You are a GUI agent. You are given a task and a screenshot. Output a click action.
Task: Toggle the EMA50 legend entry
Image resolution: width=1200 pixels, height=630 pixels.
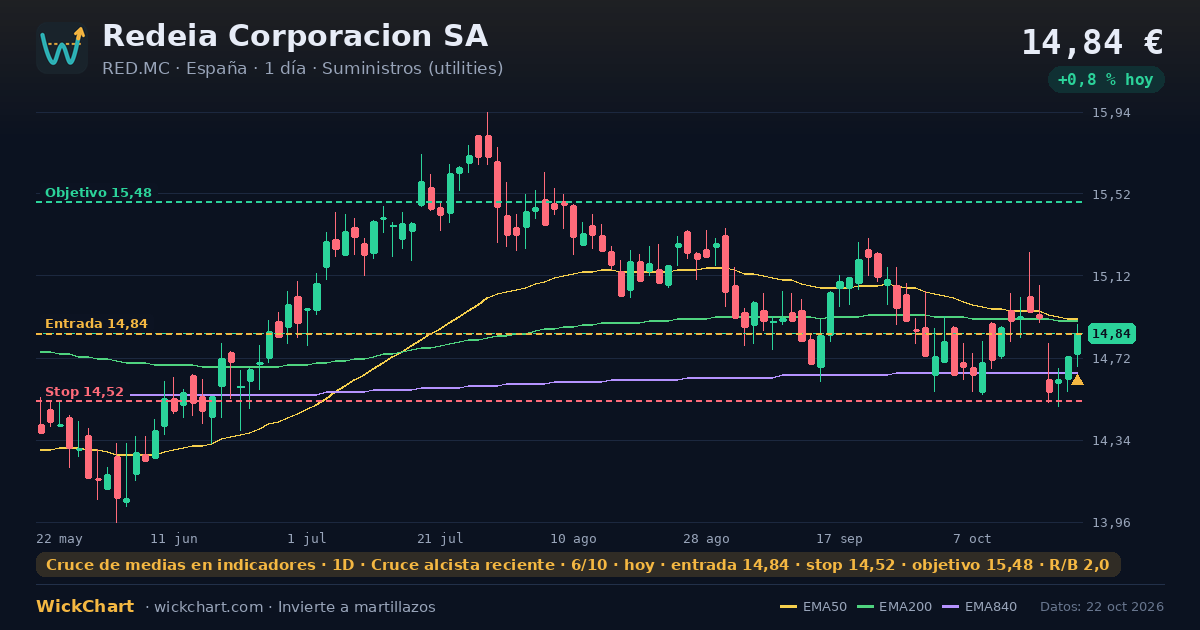(x=813, y=607)
